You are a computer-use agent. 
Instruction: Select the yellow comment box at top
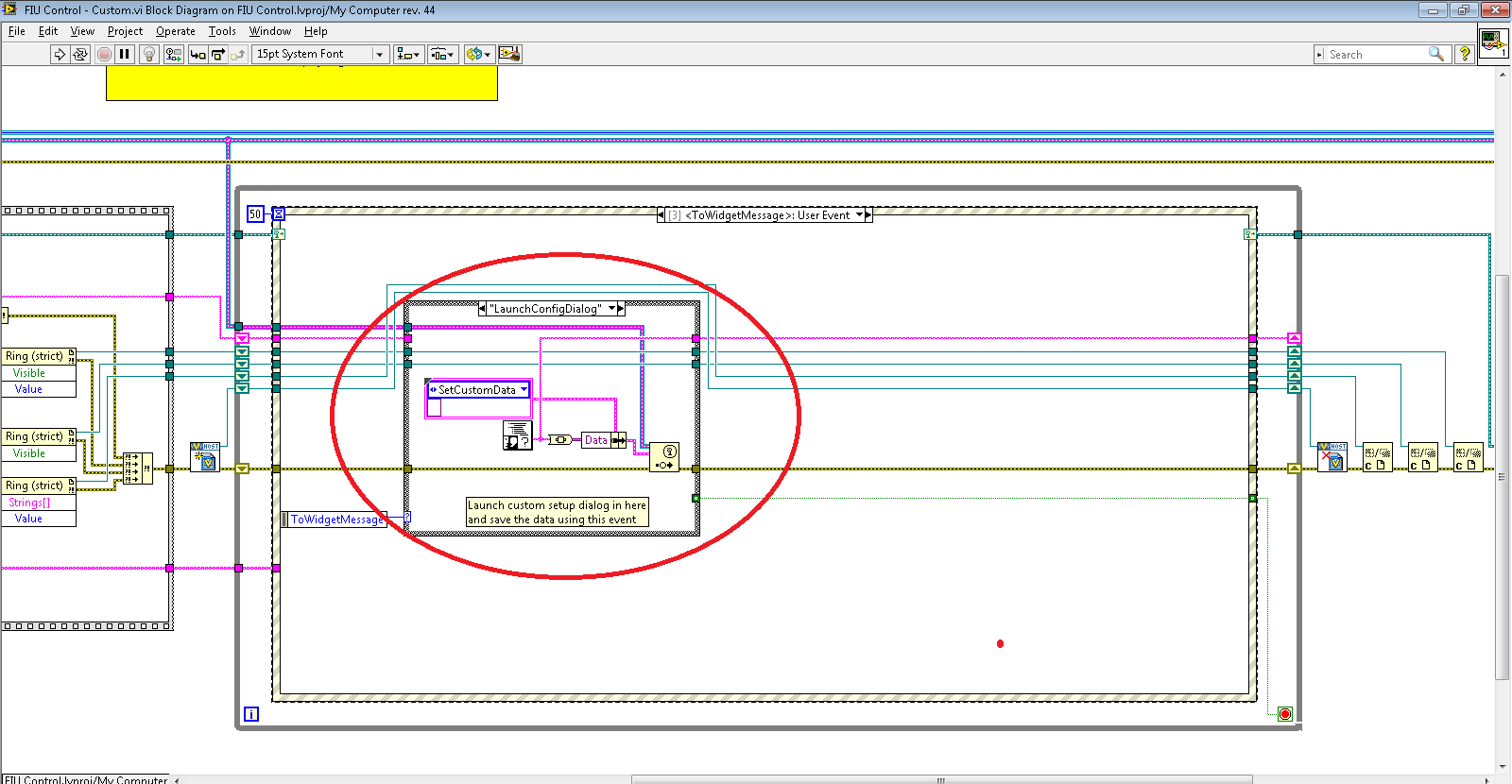coord(301,83)
